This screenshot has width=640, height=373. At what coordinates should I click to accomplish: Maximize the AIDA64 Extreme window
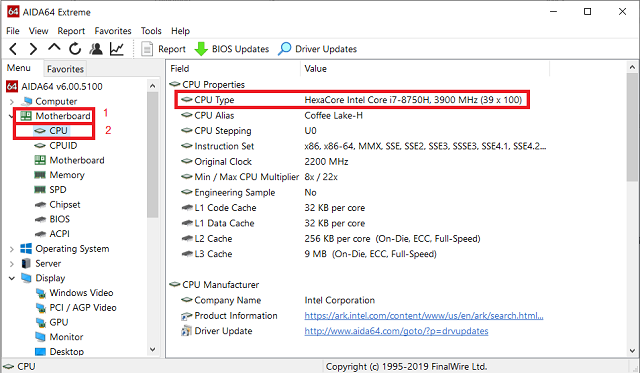[x=587, y=11]
